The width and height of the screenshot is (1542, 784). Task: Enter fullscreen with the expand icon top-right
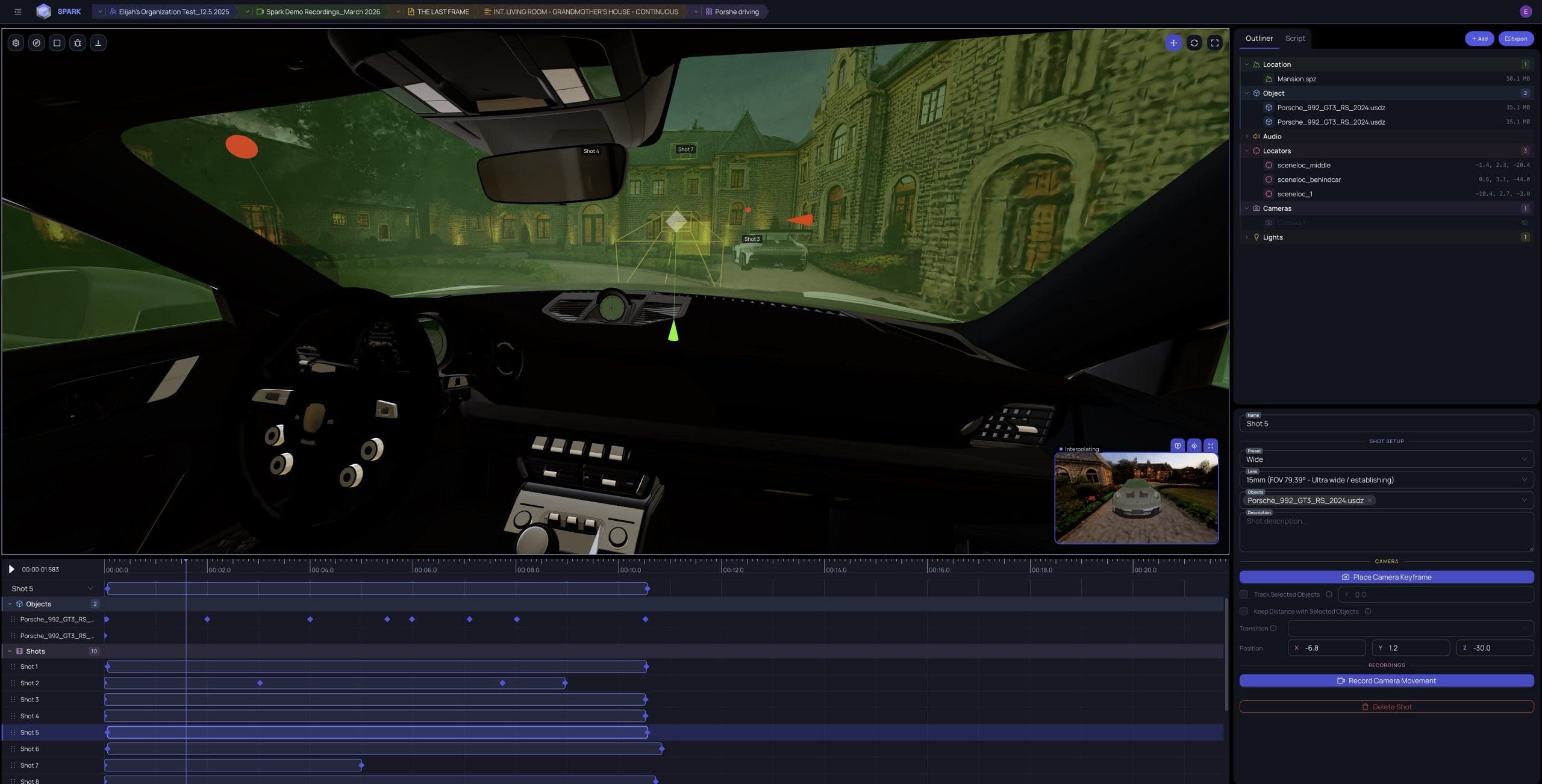coord(1214,43)
